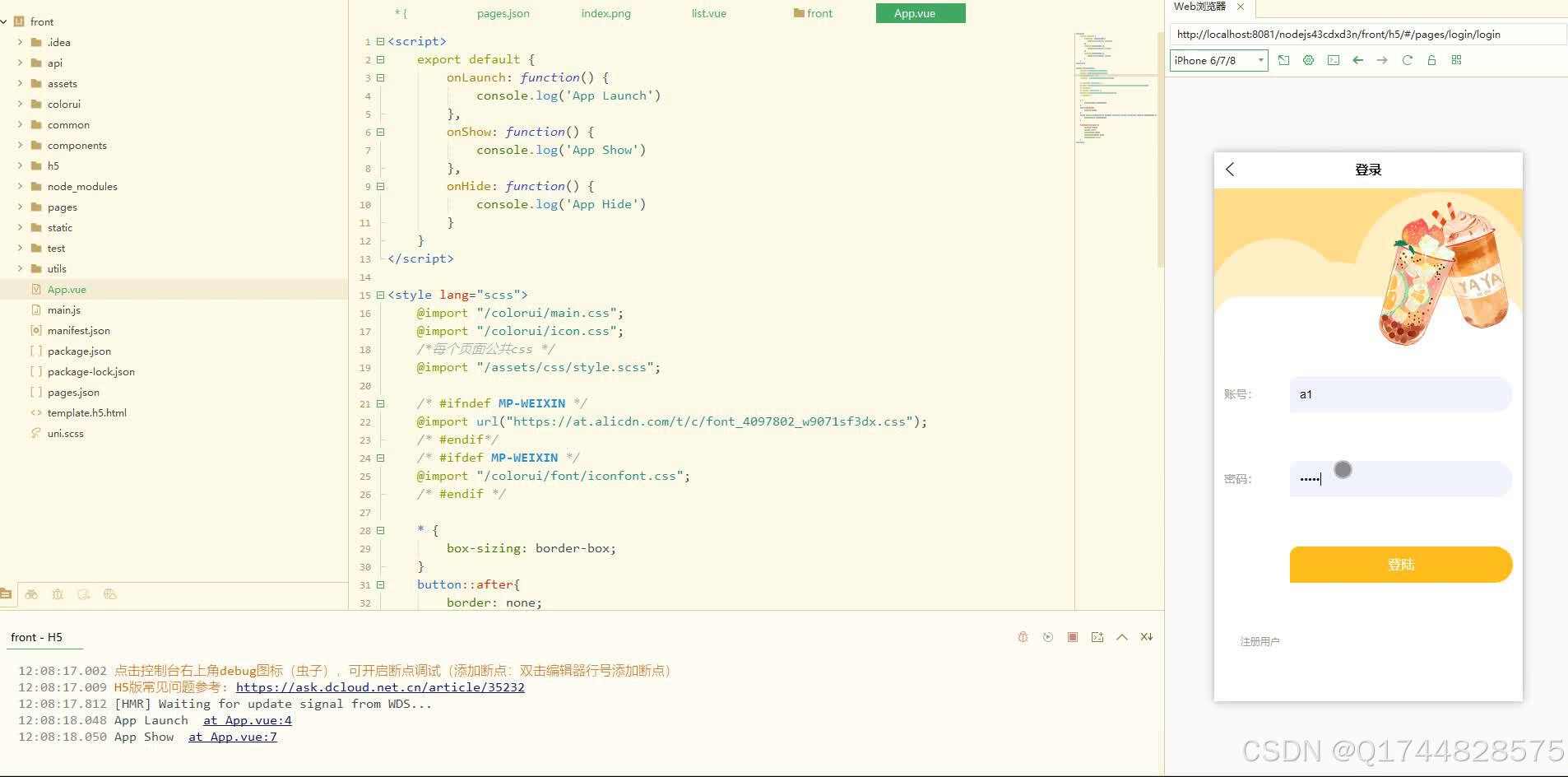
Task: Switch to the front folder tab
Action: click(813, 13)
